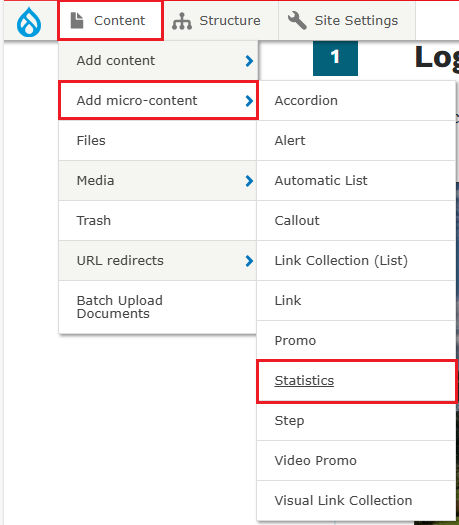Choose Promo micro-content type
This screenshot has height=525, width=459.
pyautogui.click(x=356, y=341)
